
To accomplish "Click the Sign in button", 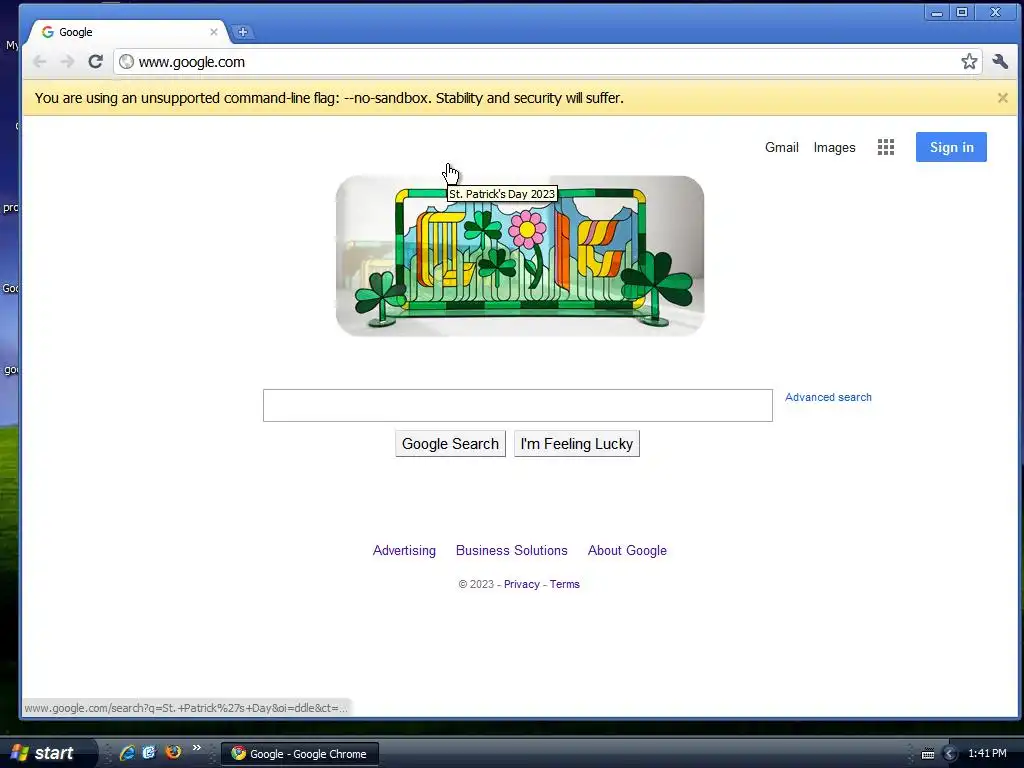I will 951,147.
